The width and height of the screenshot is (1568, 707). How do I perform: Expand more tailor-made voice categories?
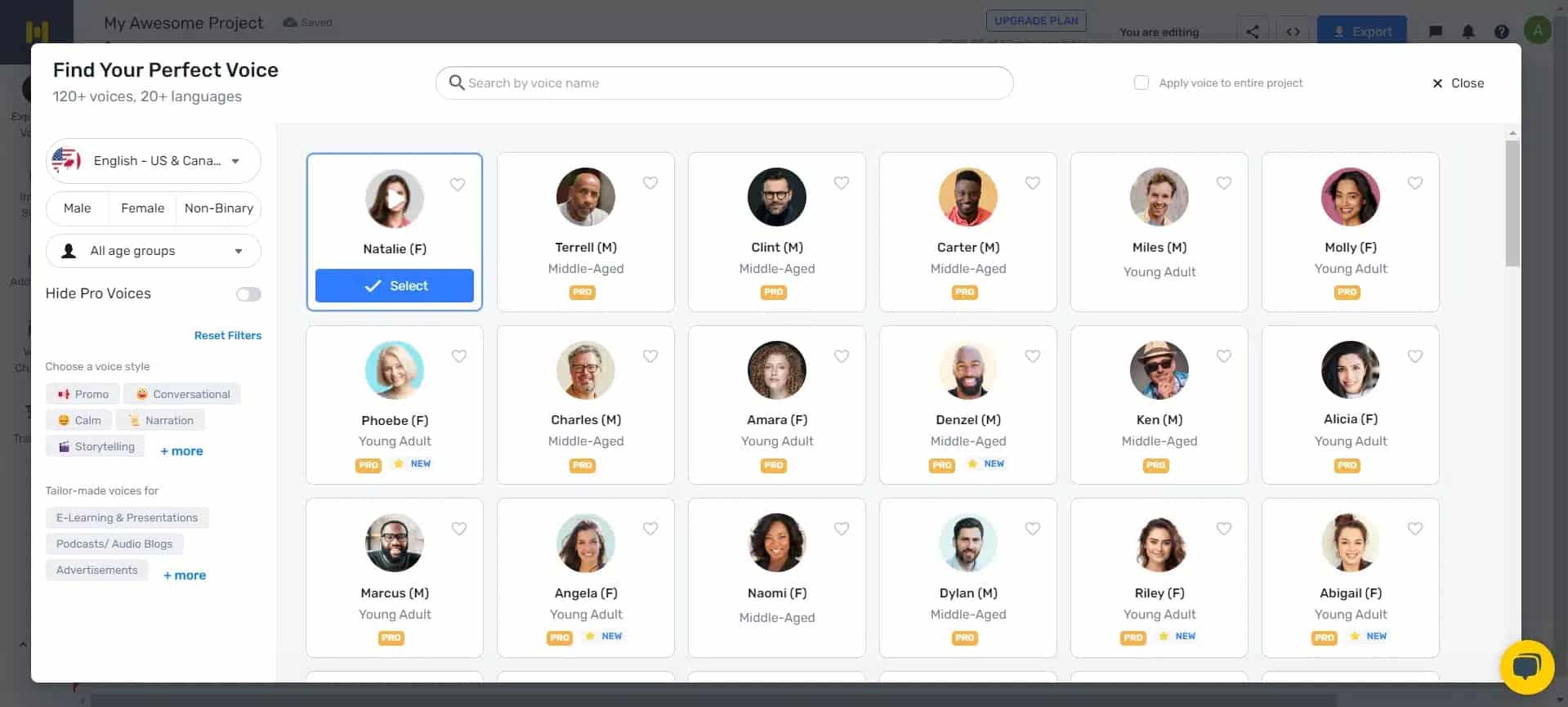185,575
